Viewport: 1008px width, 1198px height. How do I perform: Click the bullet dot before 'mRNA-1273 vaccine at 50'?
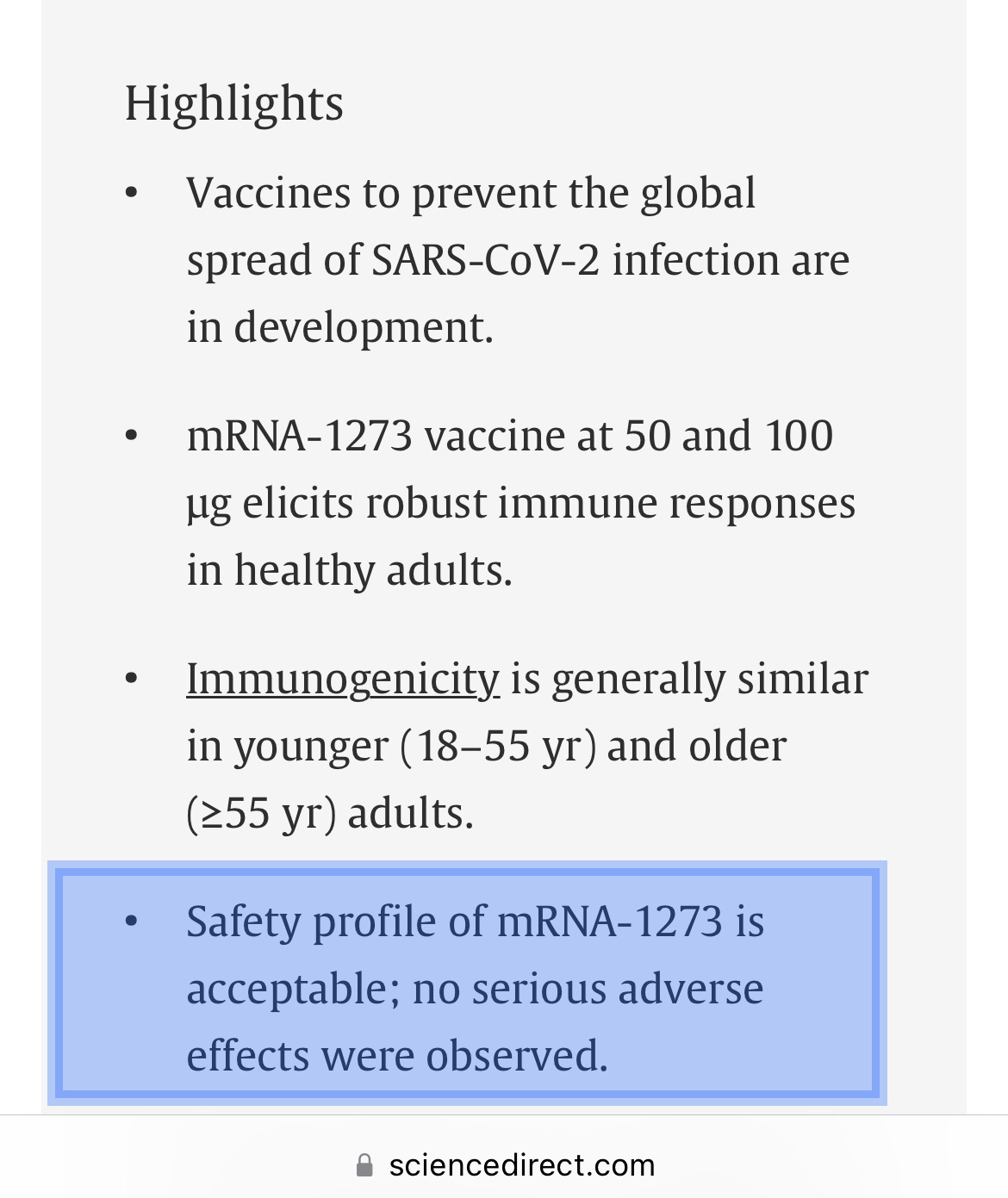[131, 435]
